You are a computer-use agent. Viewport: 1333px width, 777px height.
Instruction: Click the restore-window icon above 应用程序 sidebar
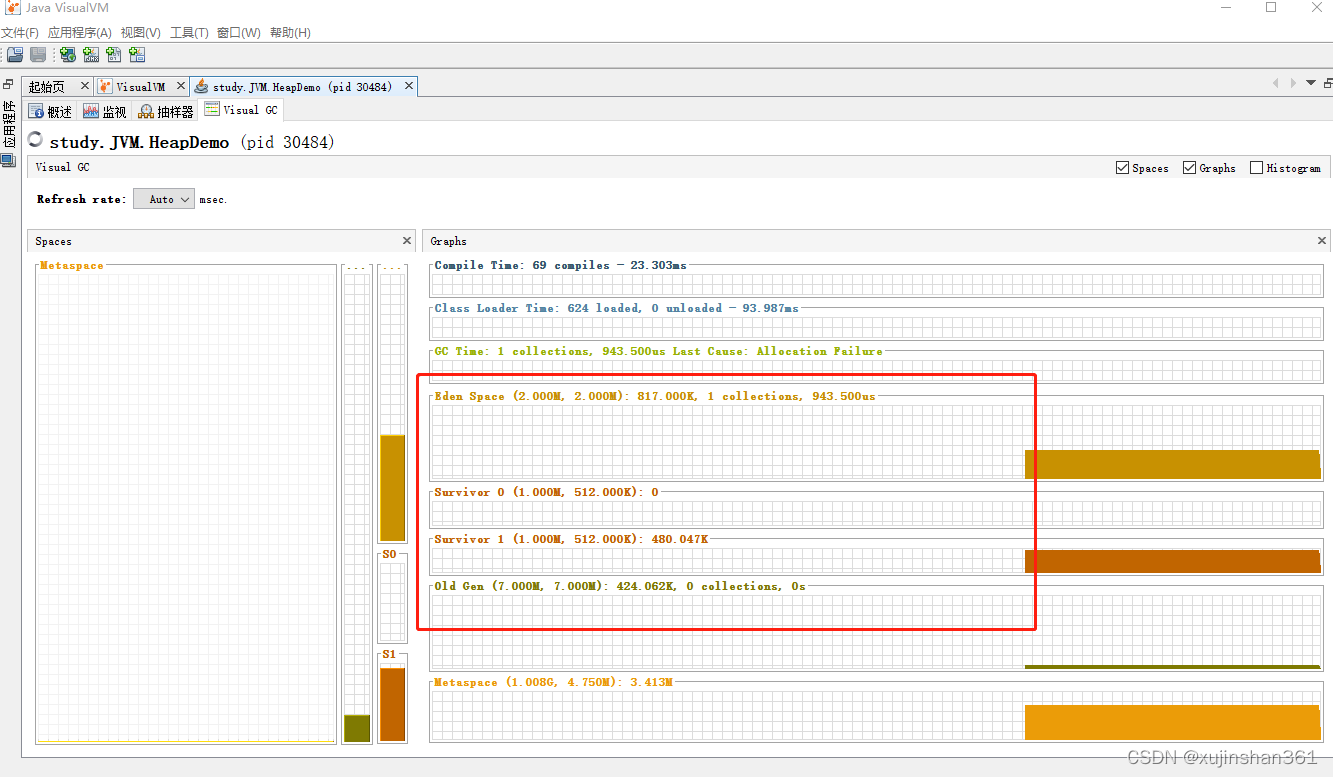[8, 85]
